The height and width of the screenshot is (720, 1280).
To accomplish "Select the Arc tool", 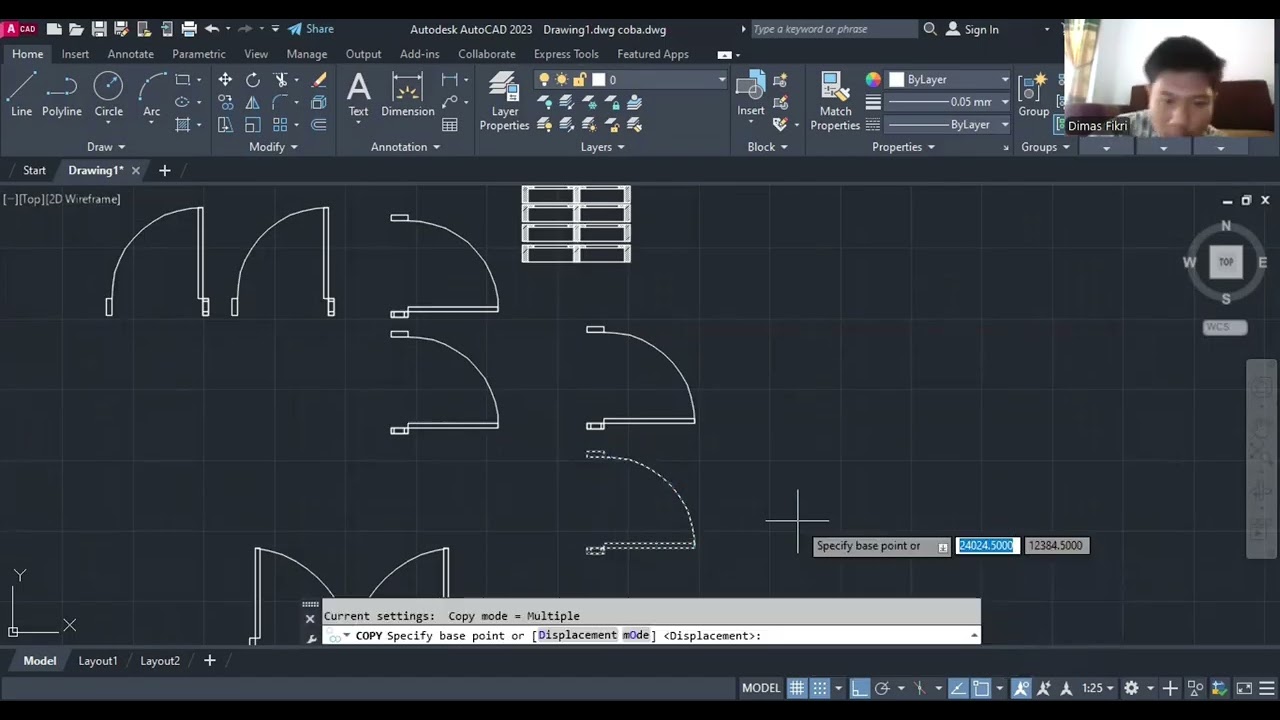I will 152,95.
